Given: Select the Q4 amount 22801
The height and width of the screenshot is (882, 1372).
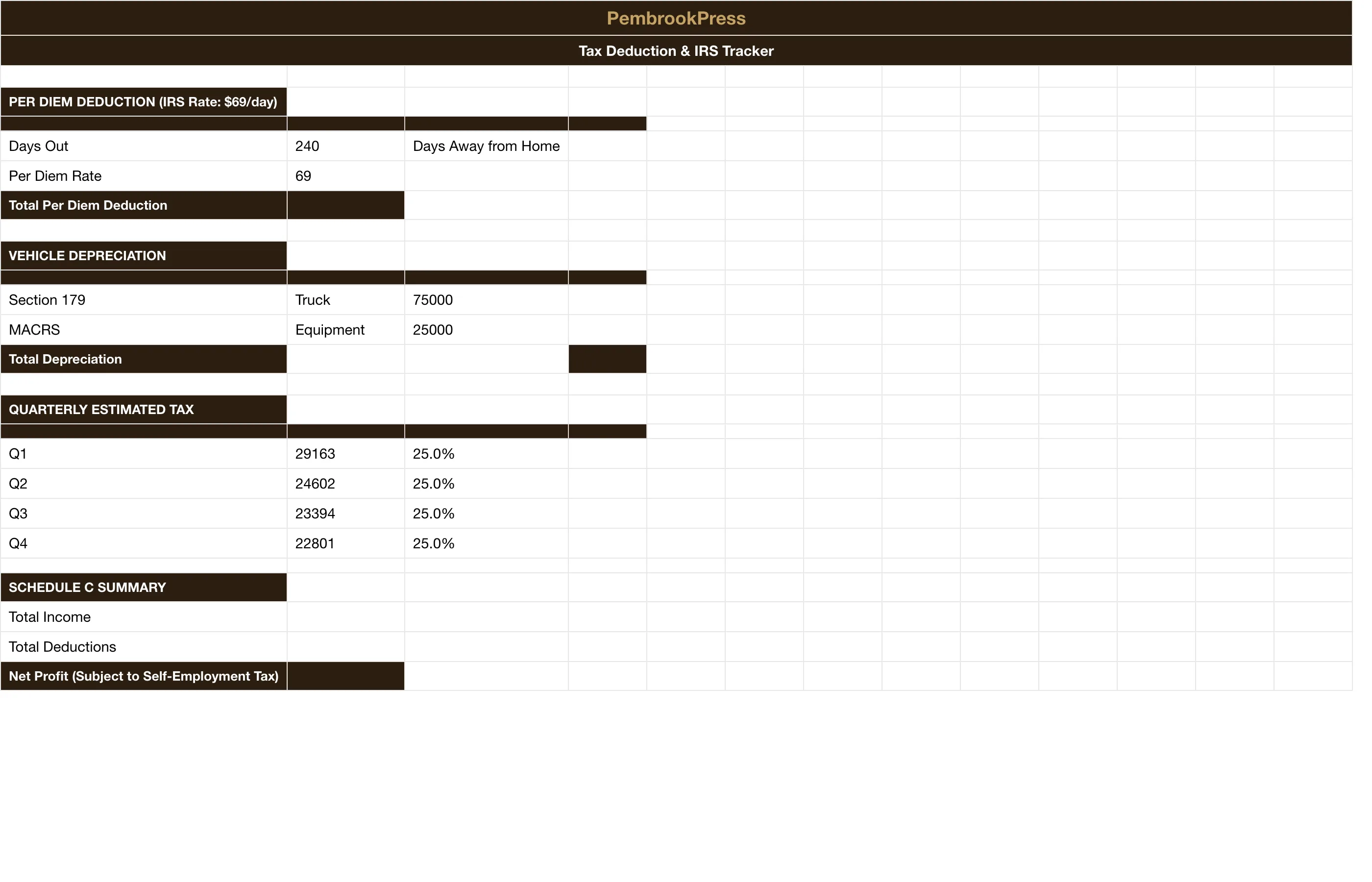Looking at the screenshot, I should pyautogui.click(x=346, y=543).
